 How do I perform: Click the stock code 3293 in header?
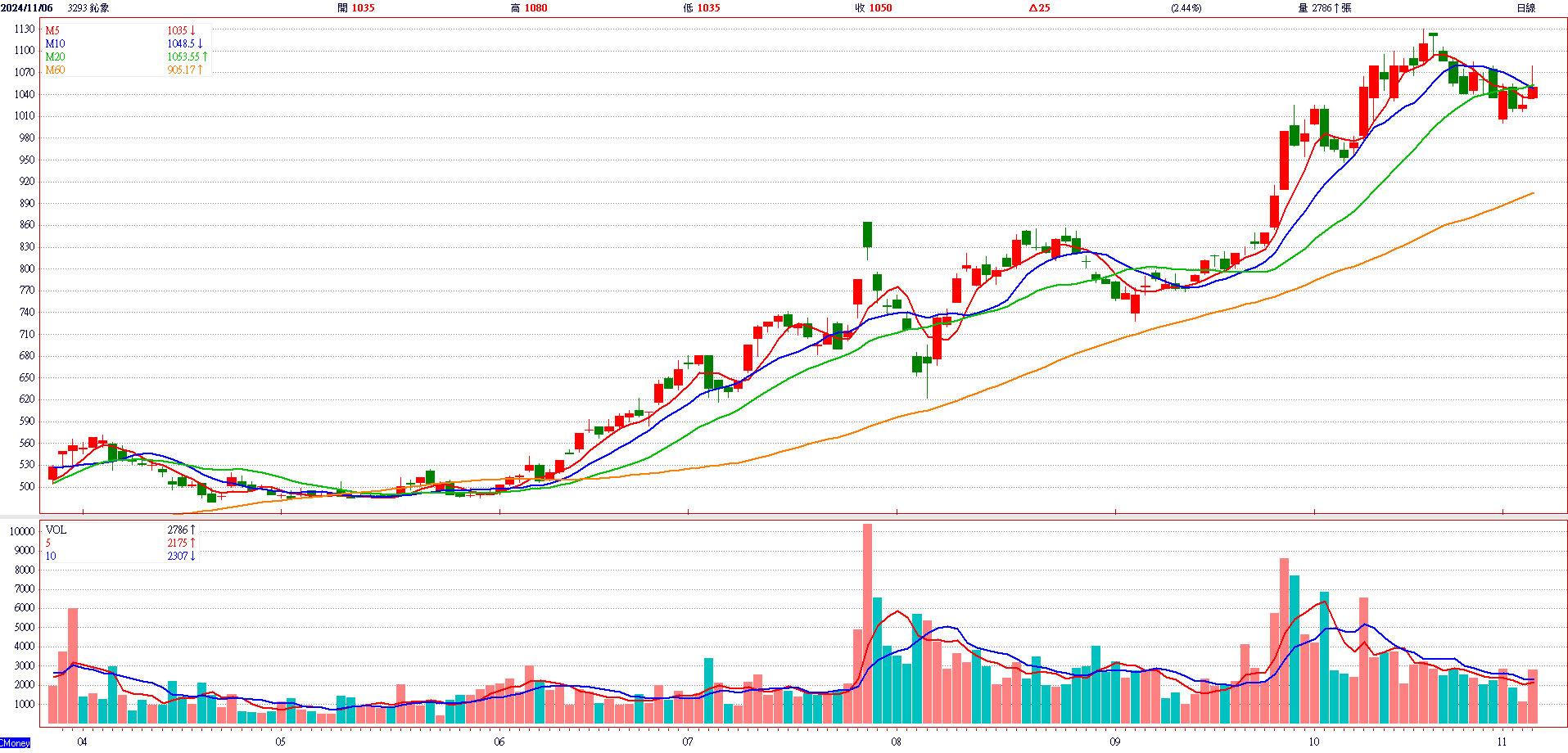pyautogui.click(x=77, y=7)
